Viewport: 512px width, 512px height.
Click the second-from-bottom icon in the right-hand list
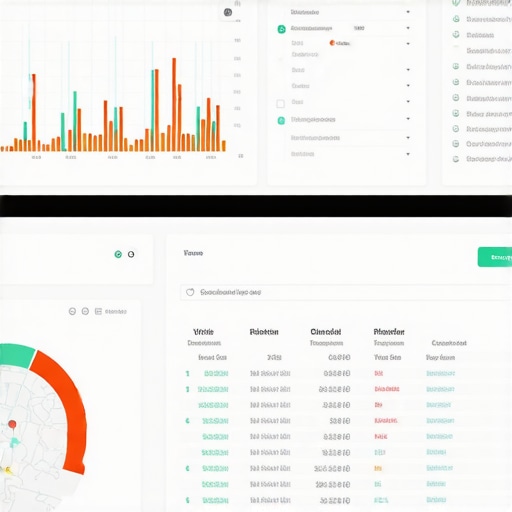pyautogui.click(x=456, y=144)
